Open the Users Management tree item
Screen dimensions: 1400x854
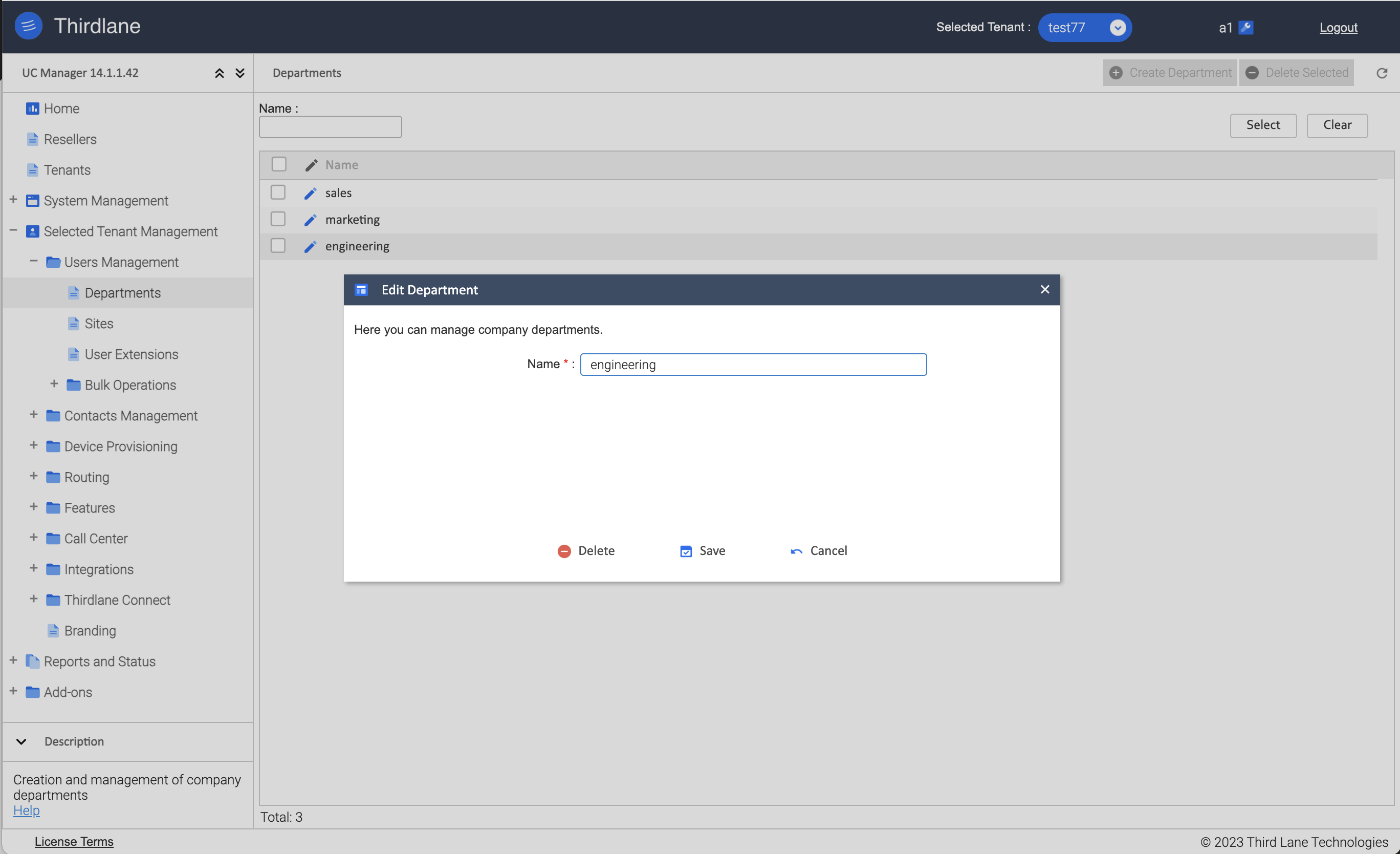click(x=121, y=262)
